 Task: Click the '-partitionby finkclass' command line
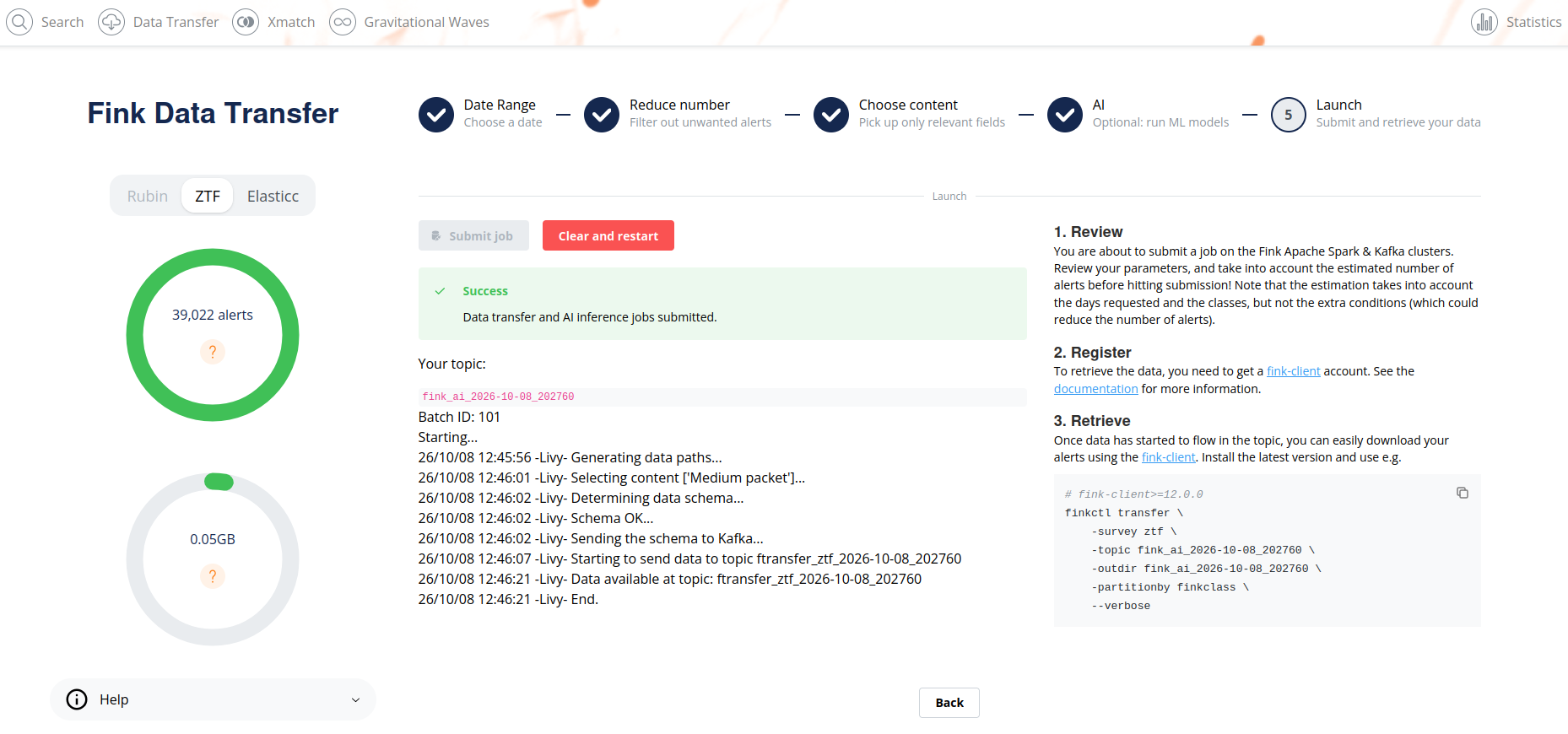pyautogui.click(x=1170, y=587)
